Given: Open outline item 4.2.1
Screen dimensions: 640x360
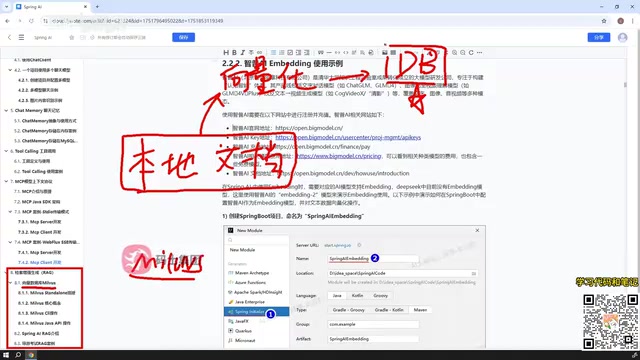Looking at the screenshot, I should pos(44,80).
